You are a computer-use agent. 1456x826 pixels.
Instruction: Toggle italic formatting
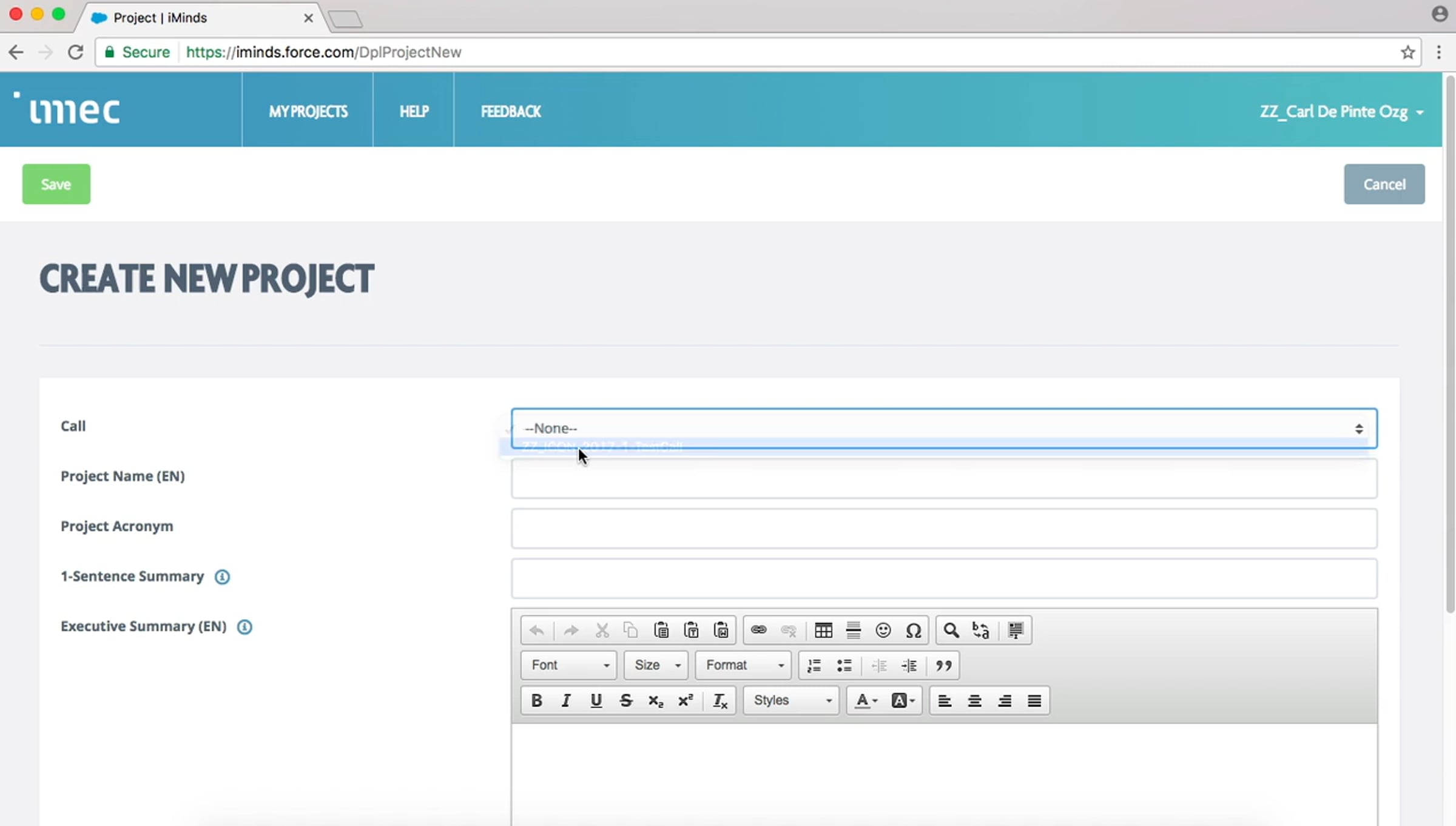pyautogui.click(x=566, y=701)
